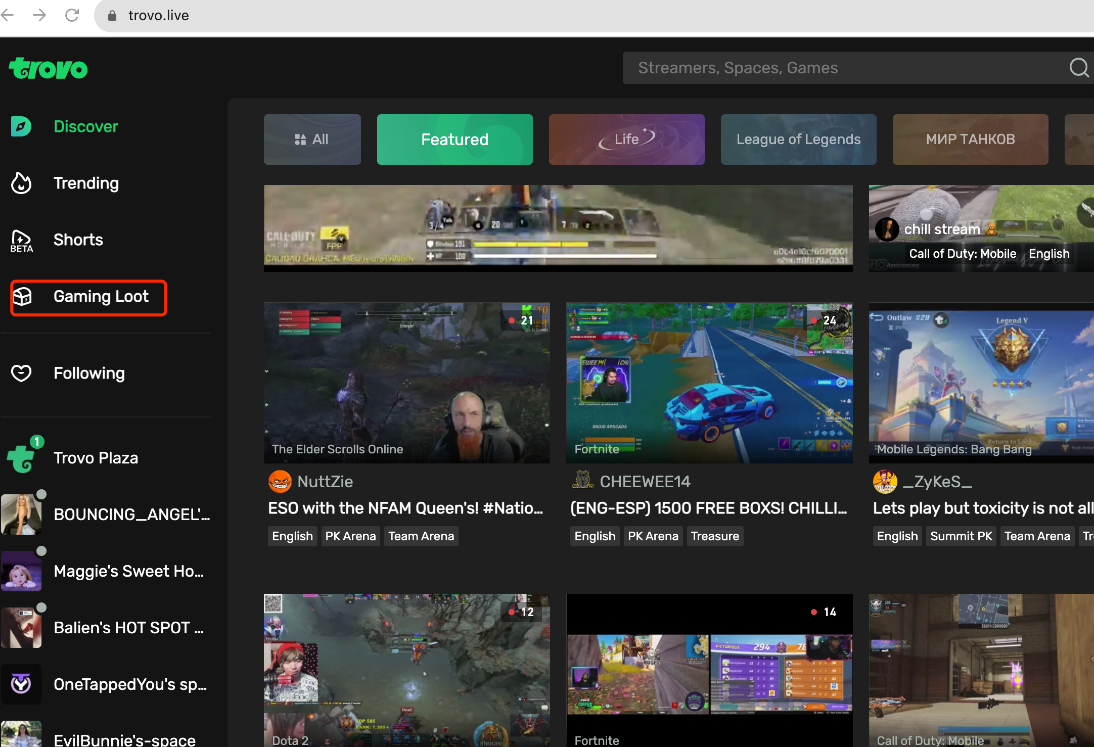Select the Featured category tab
Viewport: 1094px width, 747px height.
tap(454, 140)
